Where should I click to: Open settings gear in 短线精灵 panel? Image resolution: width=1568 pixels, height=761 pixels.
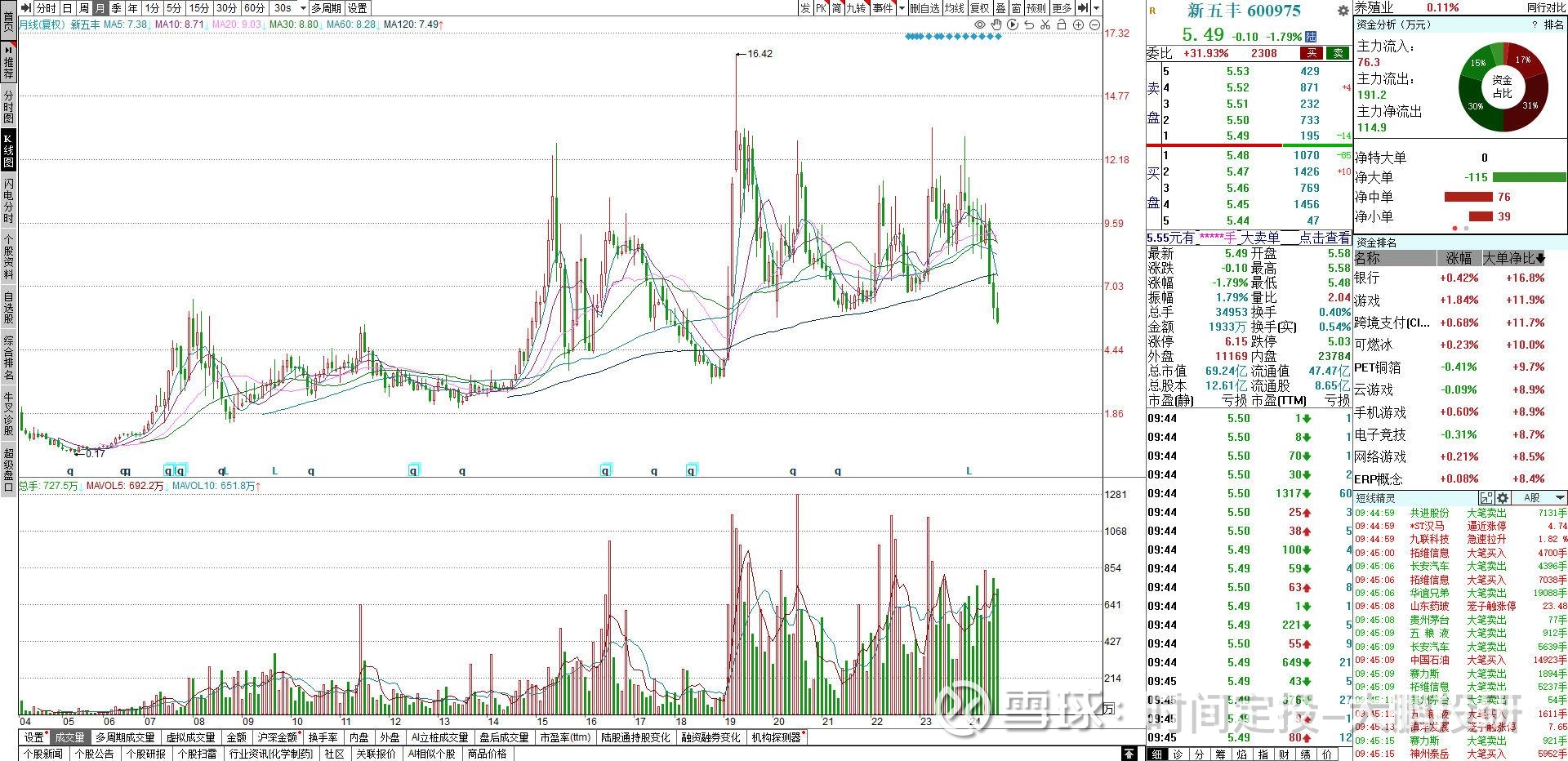[1503, 498]
